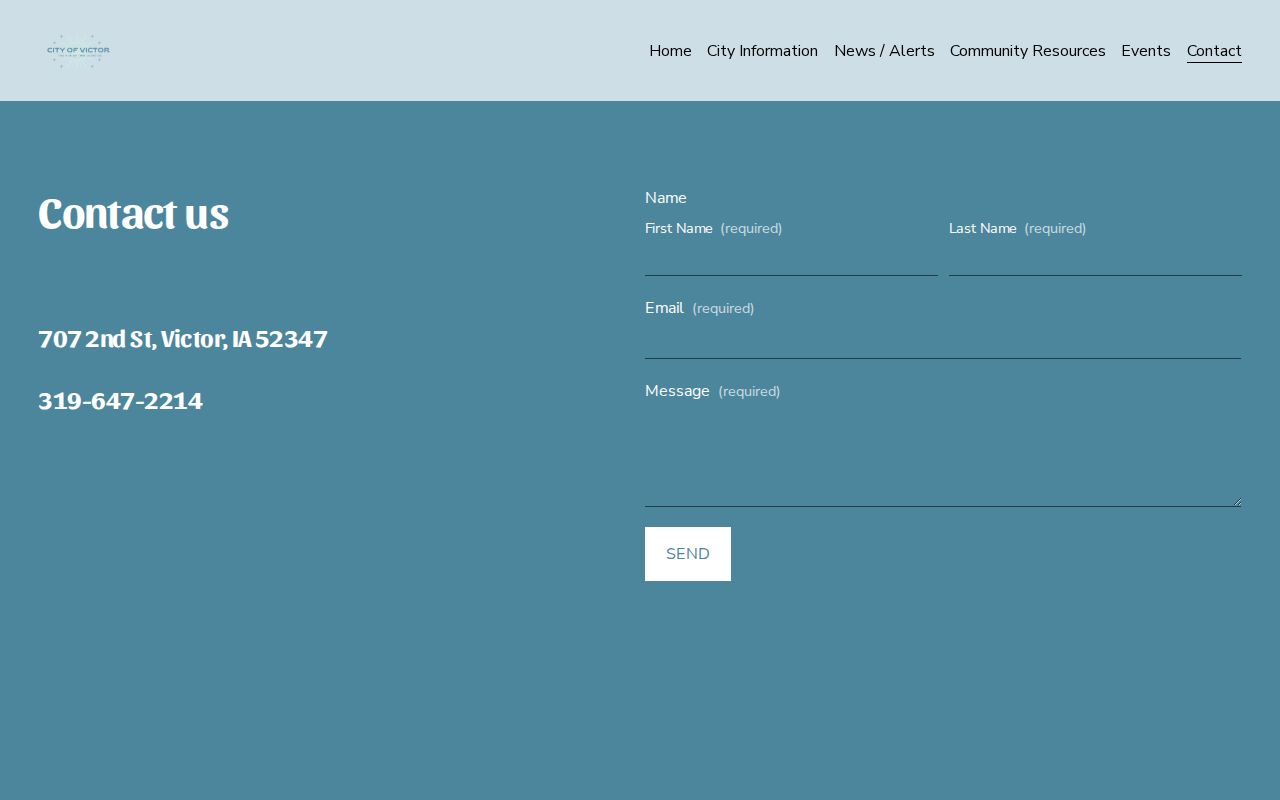
Task: Focus the First Name input field
Action: click(x=791, y=259)
